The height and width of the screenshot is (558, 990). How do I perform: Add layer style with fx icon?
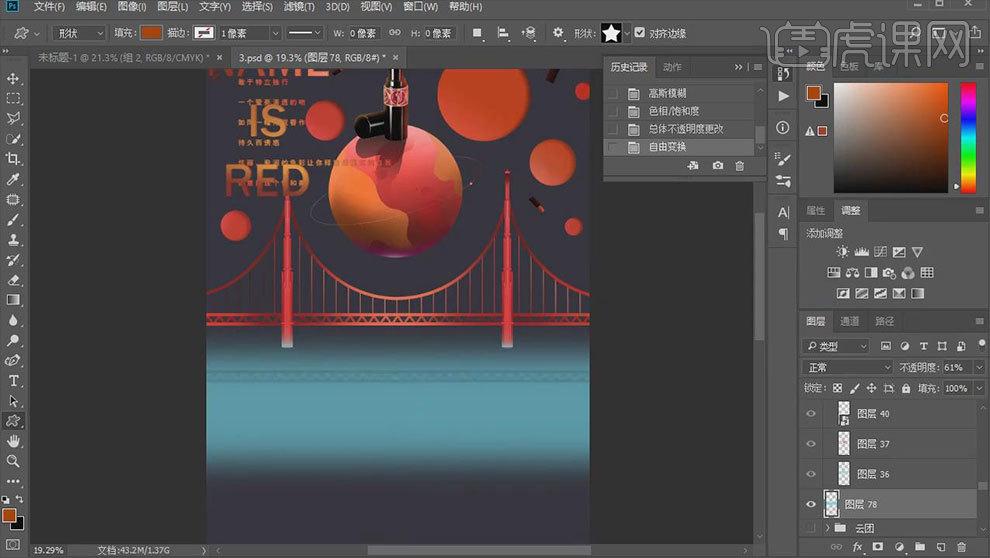point(855,547)
